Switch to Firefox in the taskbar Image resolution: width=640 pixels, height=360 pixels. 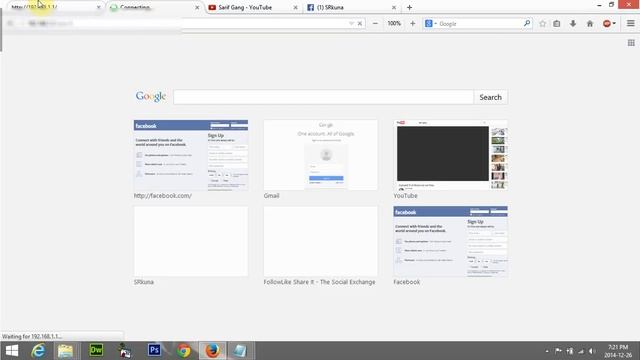[212, 351]
